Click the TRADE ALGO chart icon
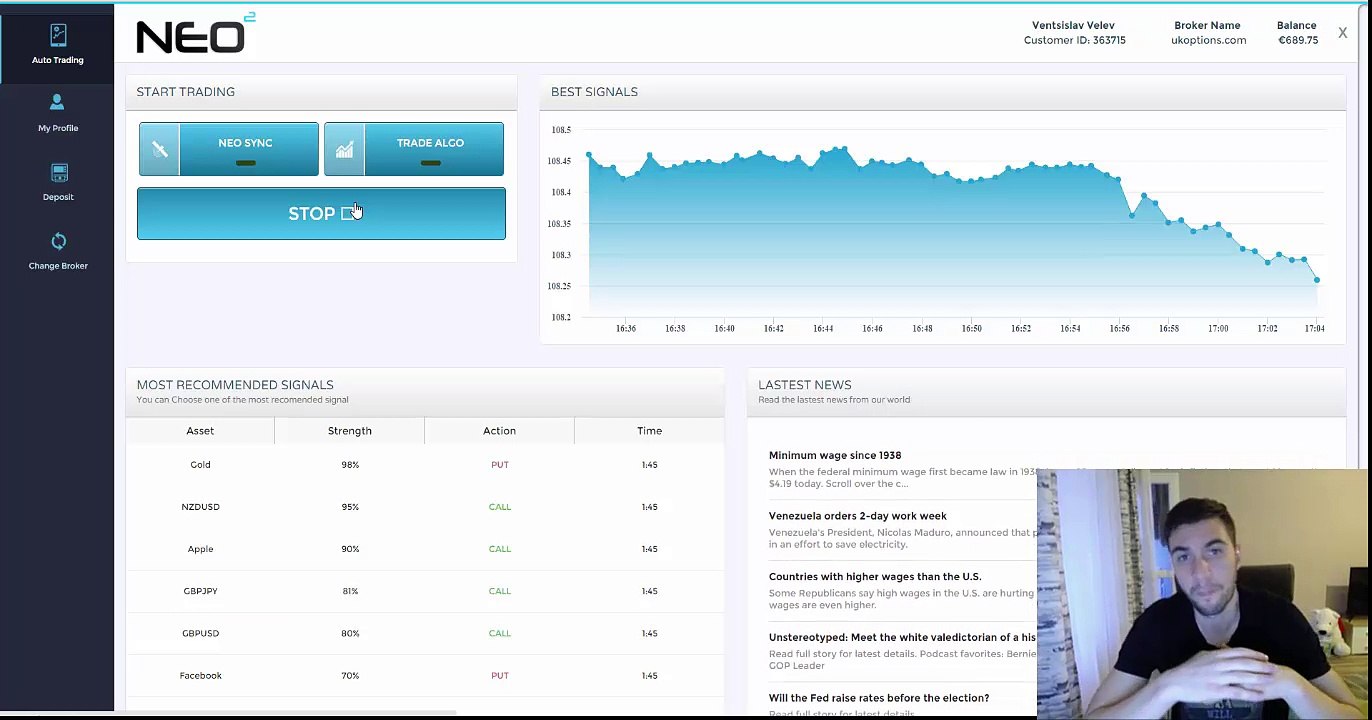Image resolution: width=1372 pixels, height=720 pixels. pos(344,149)
